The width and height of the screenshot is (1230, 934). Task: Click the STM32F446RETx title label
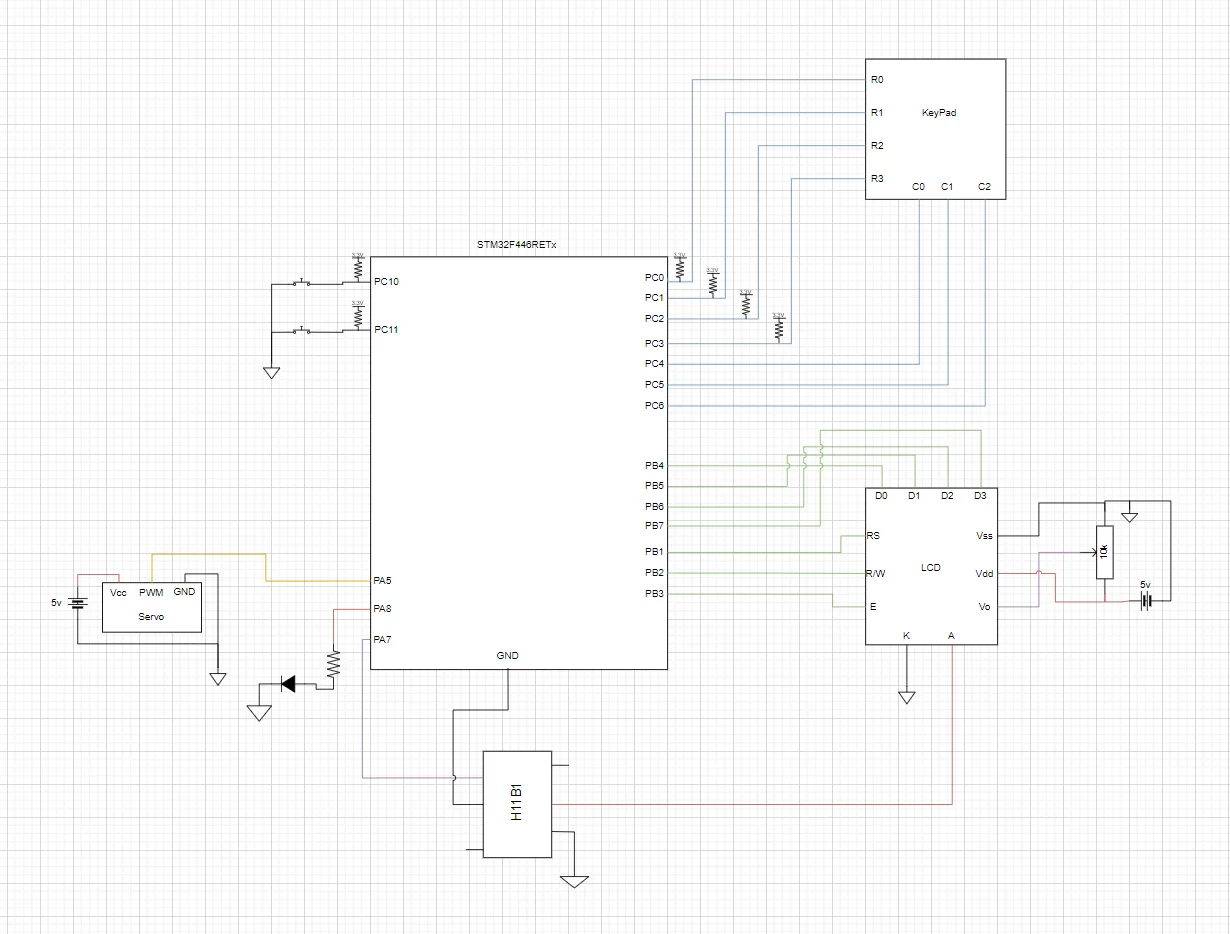[x=517, y=245]
